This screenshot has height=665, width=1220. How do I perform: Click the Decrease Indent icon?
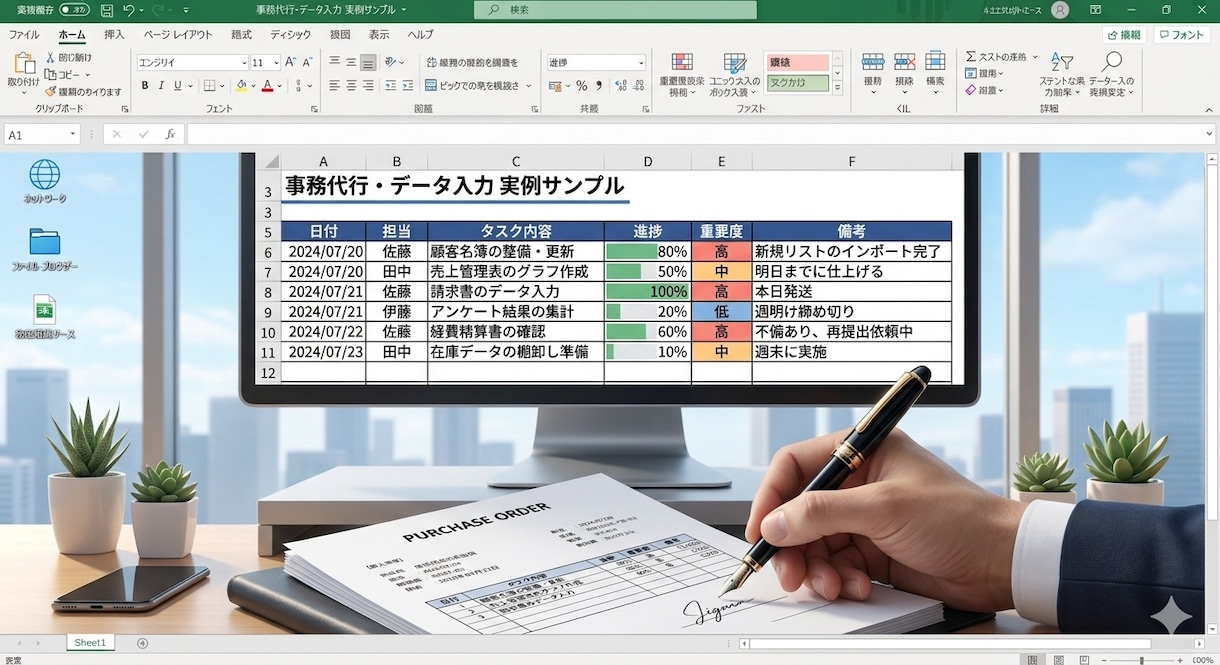click(x=393, y=86)
